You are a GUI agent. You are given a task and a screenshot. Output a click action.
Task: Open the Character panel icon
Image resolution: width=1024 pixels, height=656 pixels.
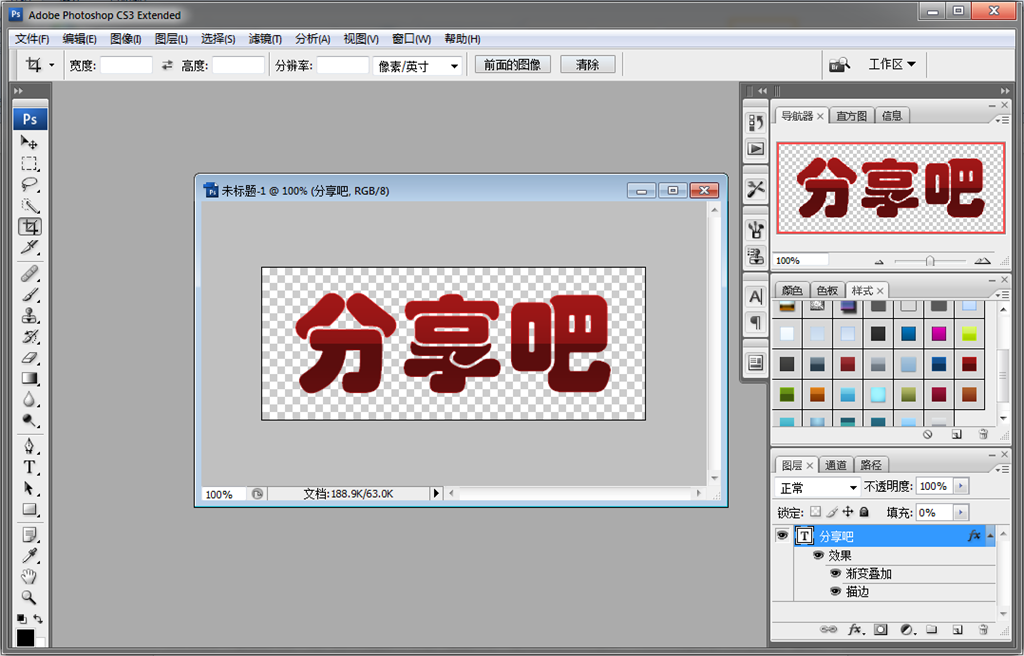(756, 297)
